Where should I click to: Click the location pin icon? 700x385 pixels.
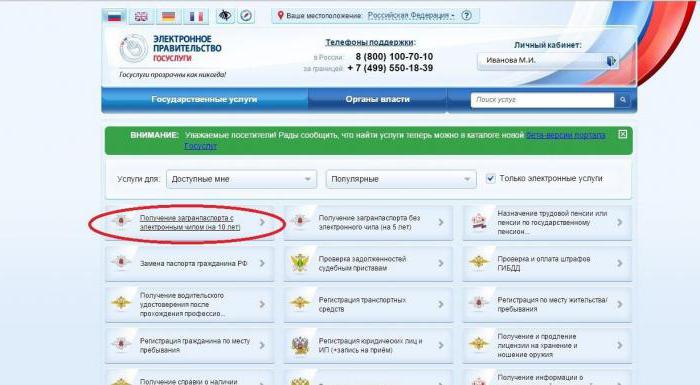280,16
